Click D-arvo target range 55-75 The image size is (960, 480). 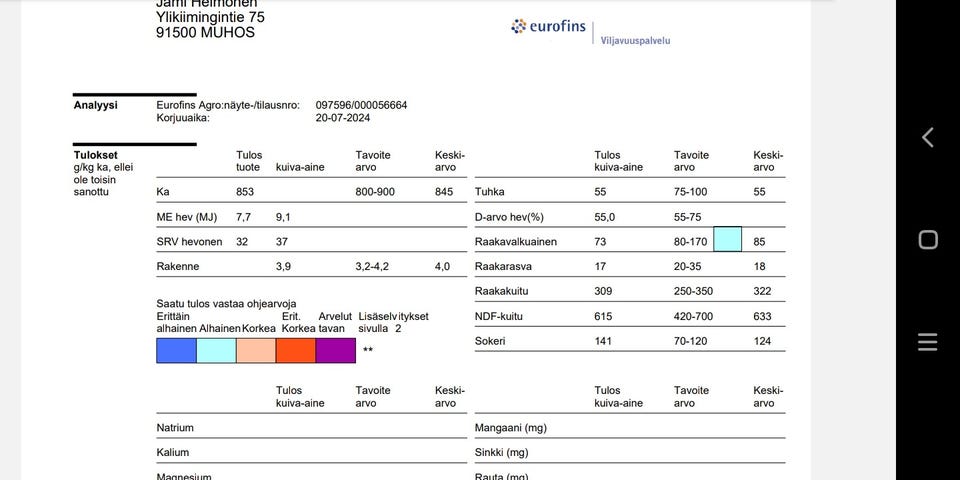688,217
